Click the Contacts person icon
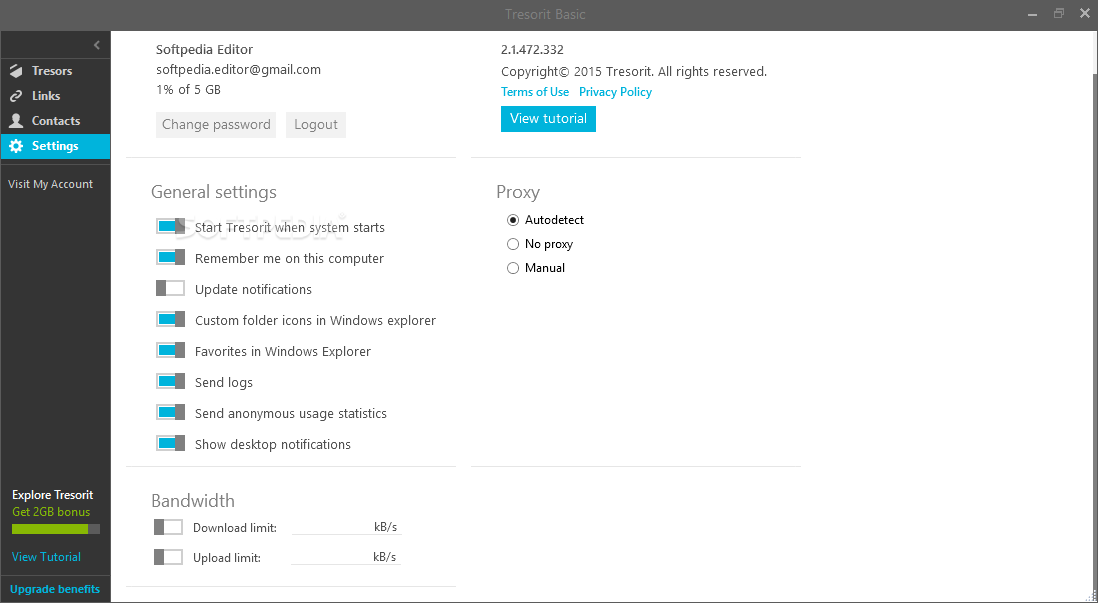 [x=16, y=120]
